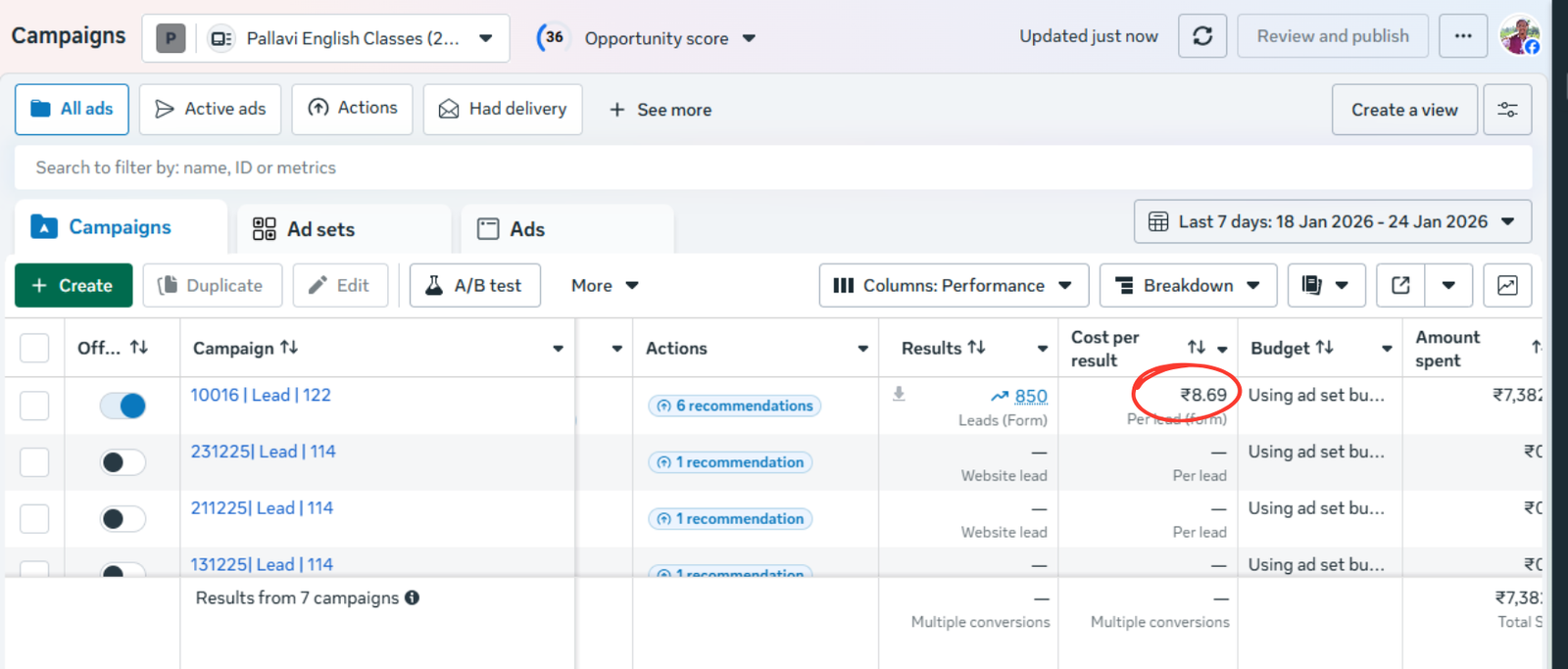Select the All ads view

click(x=72, y=109)
